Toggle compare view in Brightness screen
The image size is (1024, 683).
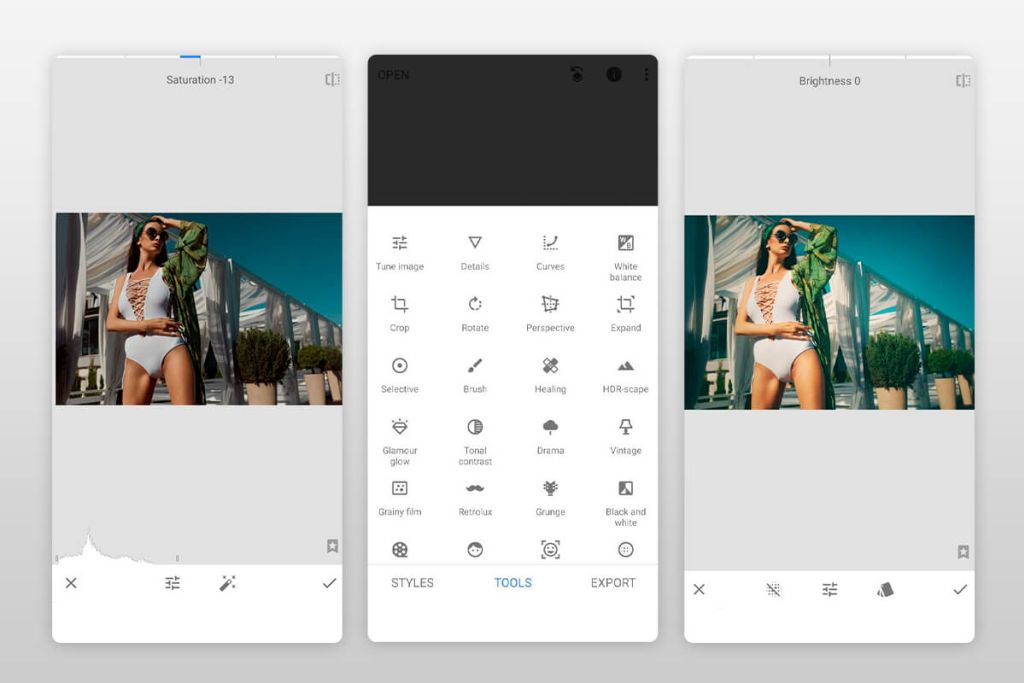point(963,81)
